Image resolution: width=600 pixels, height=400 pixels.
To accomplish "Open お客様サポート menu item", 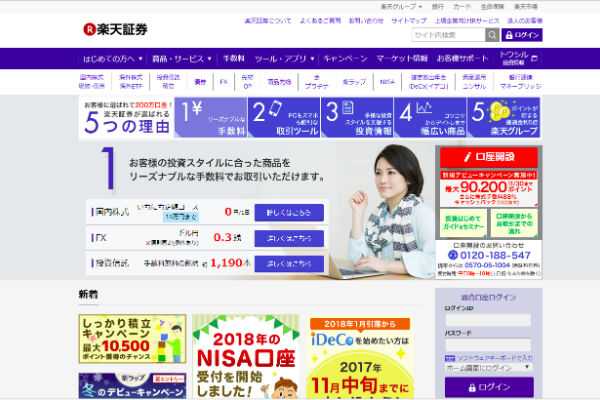I will [x=462, y=59].
